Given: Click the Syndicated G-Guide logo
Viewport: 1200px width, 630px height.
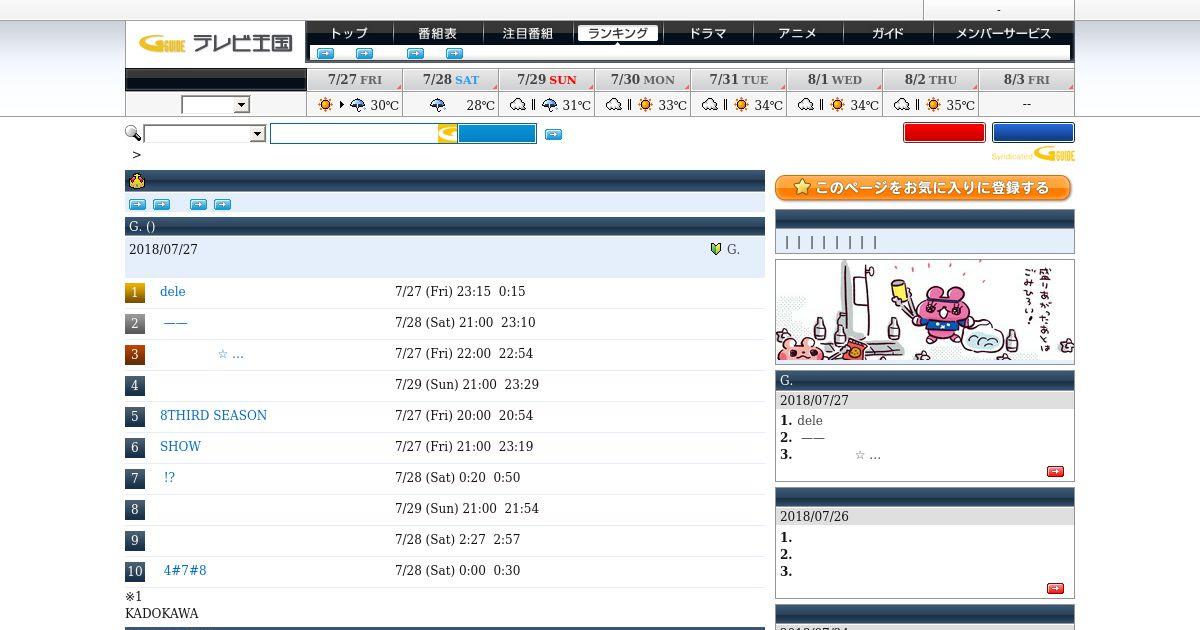Looking at the screenshot, I should 1033,154.
